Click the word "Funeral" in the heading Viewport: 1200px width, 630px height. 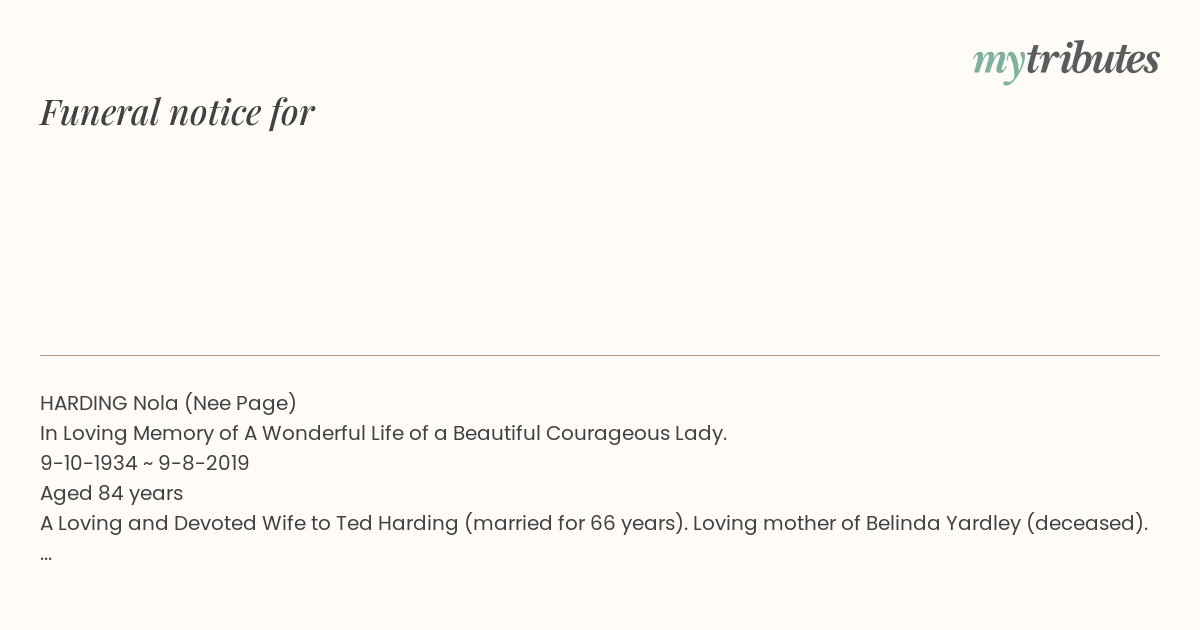click(100, 113)
